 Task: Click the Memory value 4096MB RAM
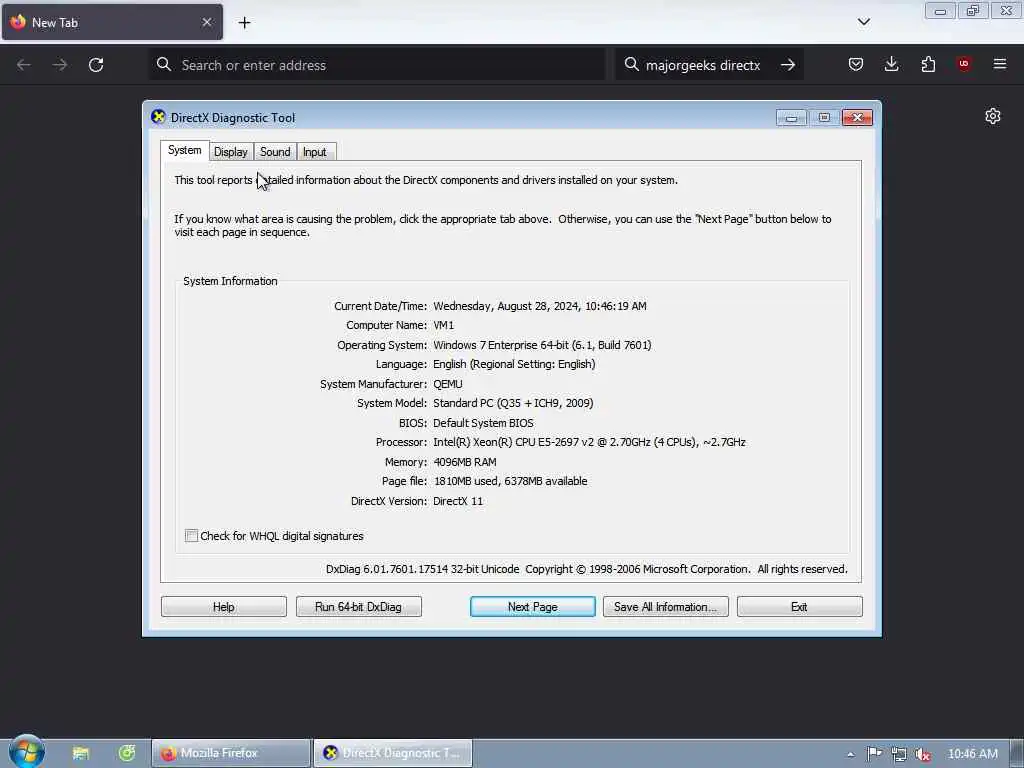(x=465, y=462)
